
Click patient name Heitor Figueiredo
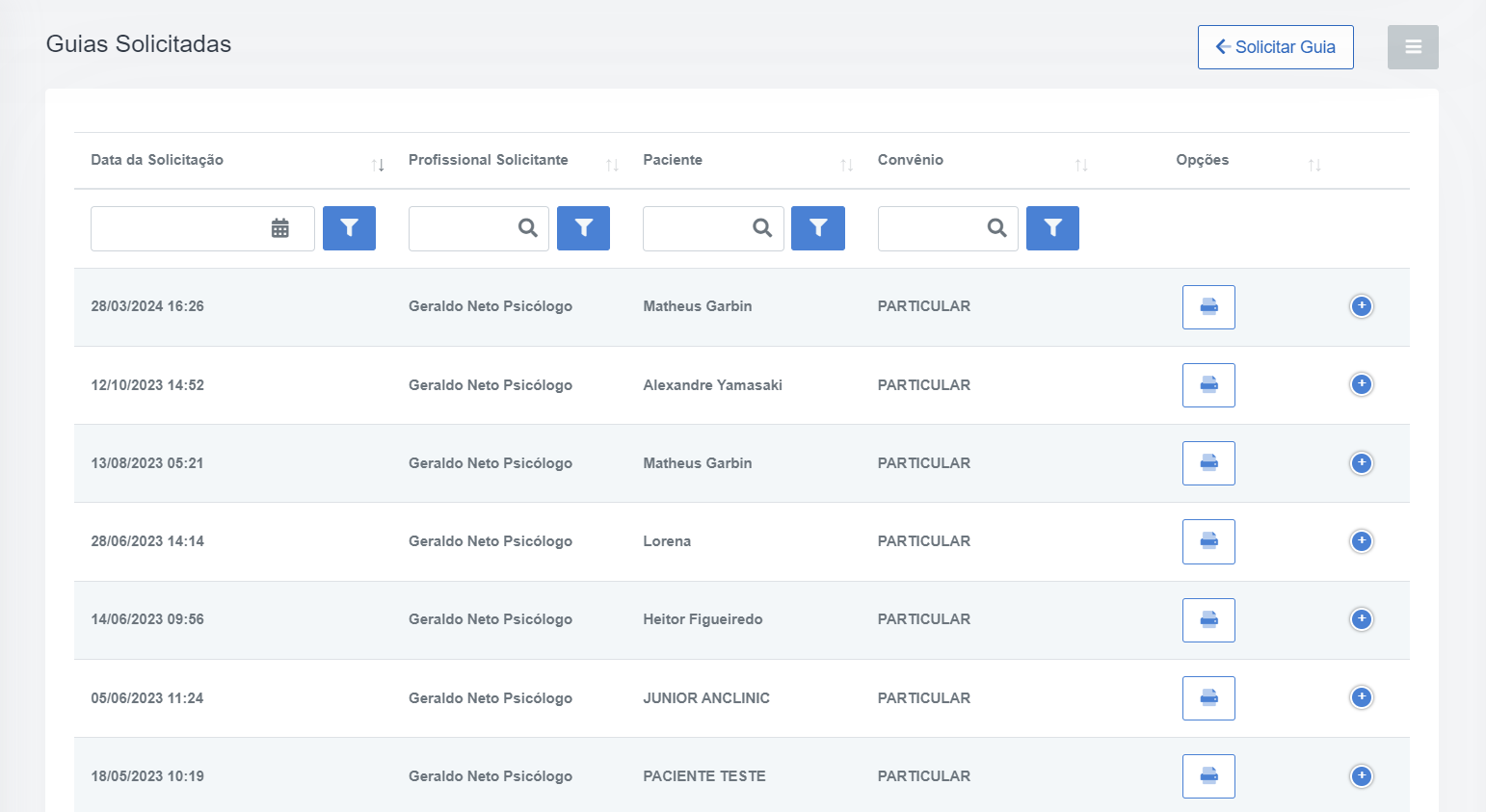click(x=703, y=619)
